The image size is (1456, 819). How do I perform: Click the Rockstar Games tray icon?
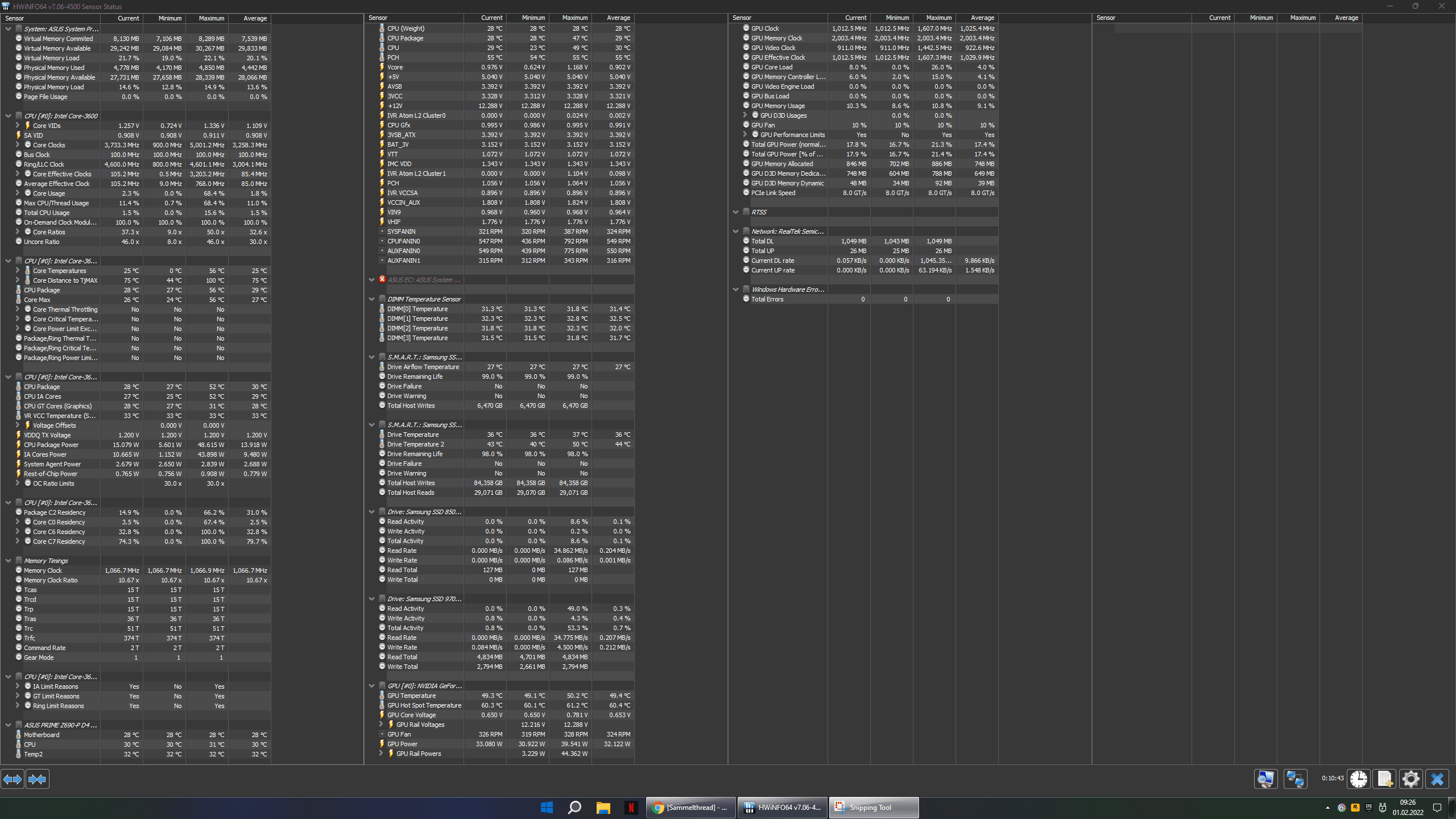point(1355,808)
